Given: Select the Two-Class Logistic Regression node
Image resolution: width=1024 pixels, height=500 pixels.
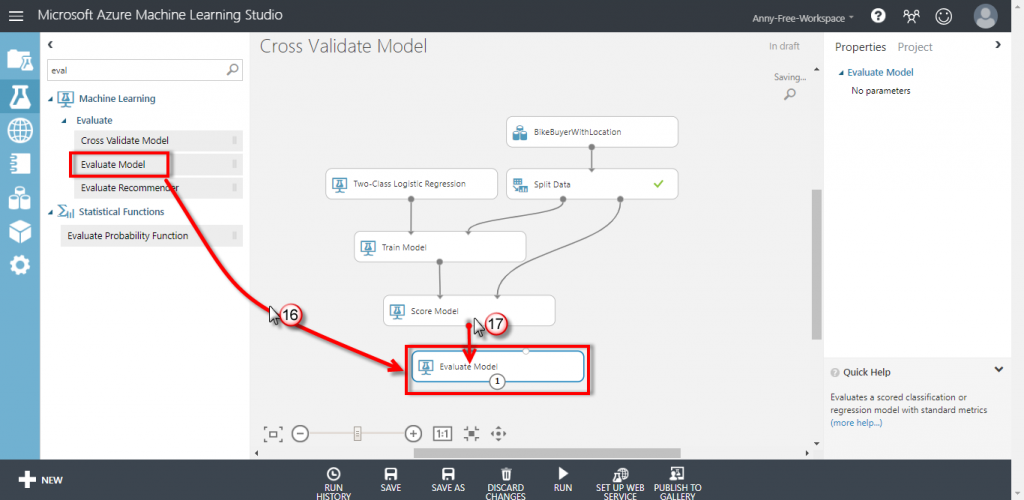Looking at the screenshot, I should pos(411,184).
